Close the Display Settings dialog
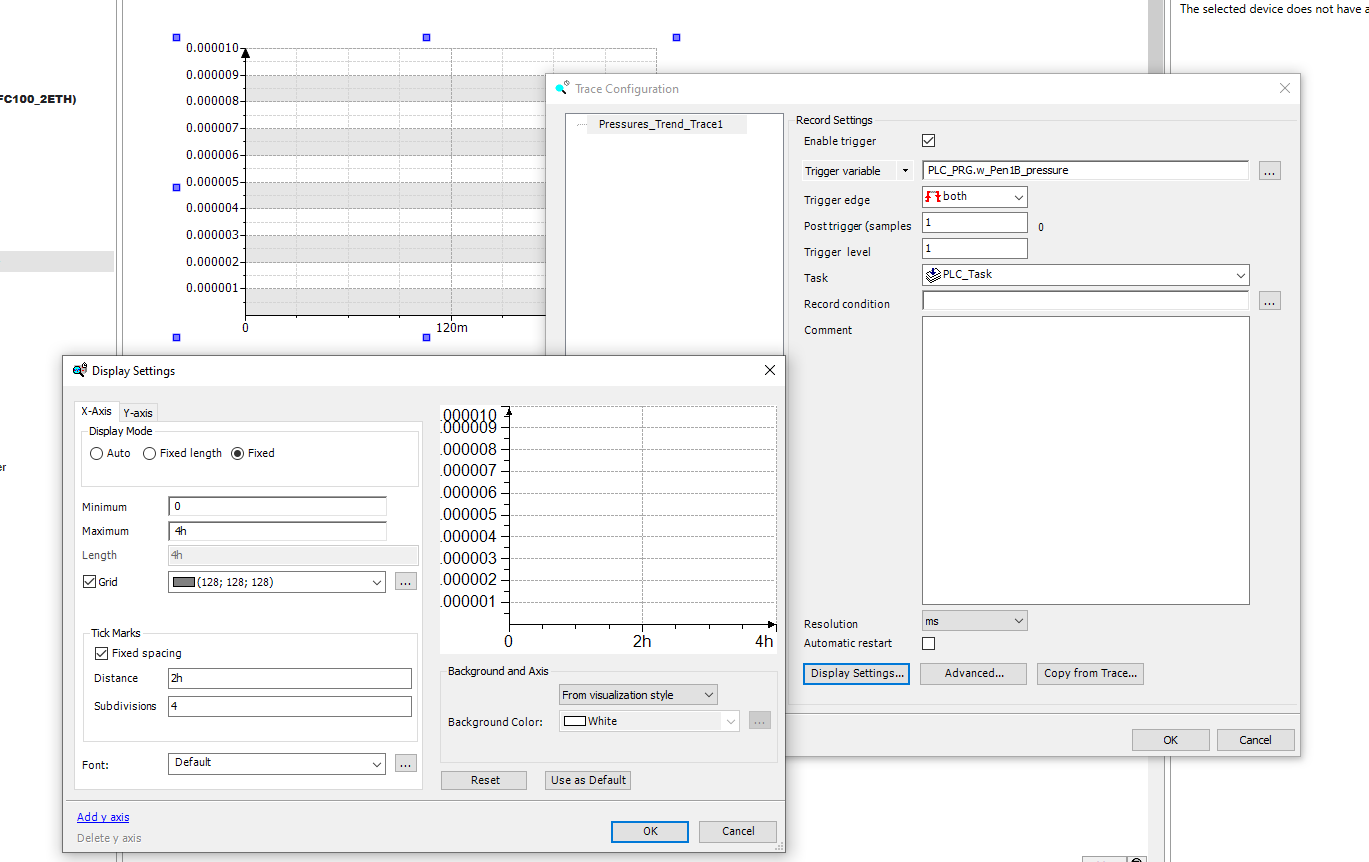This screenshot has height=862, width=1369. (769, 370)
